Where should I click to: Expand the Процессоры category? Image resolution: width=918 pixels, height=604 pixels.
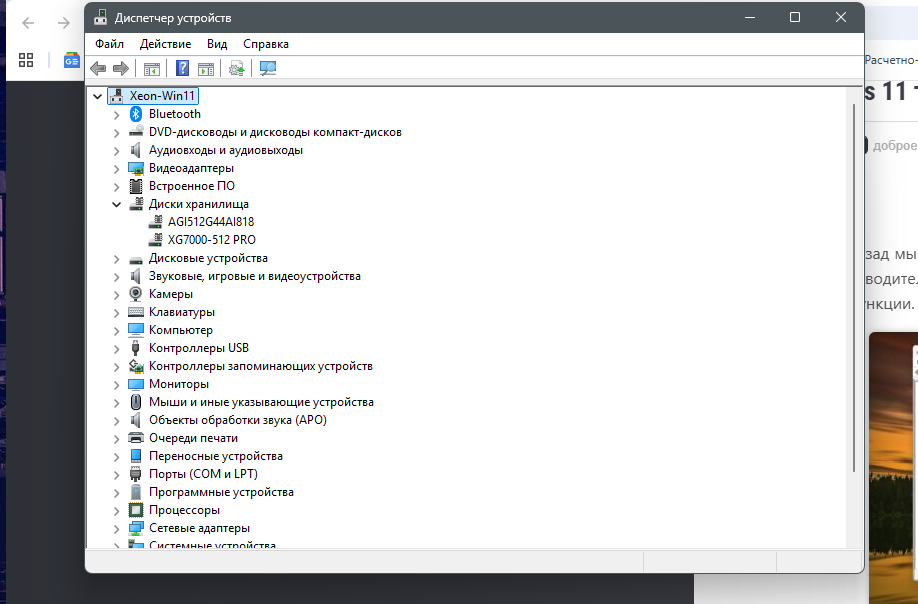(x=117, y=511)
